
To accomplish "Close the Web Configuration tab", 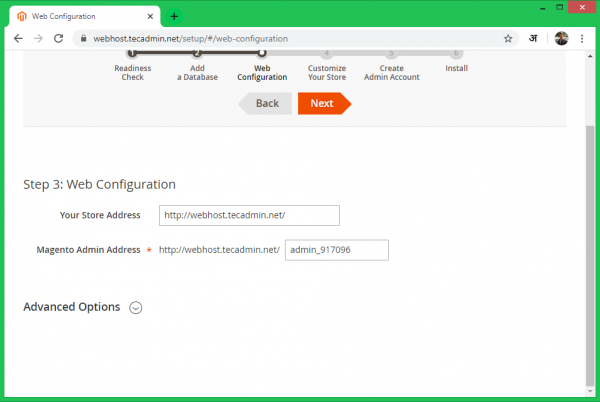I will coord(151,16).
